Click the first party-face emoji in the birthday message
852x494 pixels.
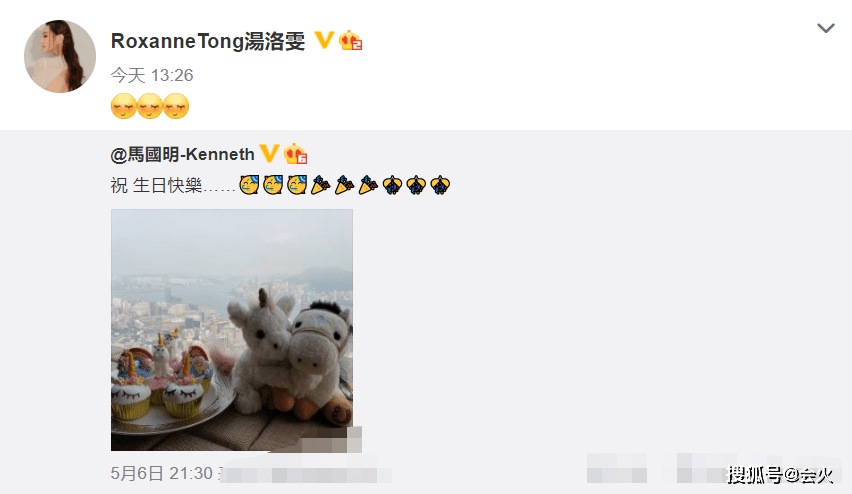click(x=249, y=185)
